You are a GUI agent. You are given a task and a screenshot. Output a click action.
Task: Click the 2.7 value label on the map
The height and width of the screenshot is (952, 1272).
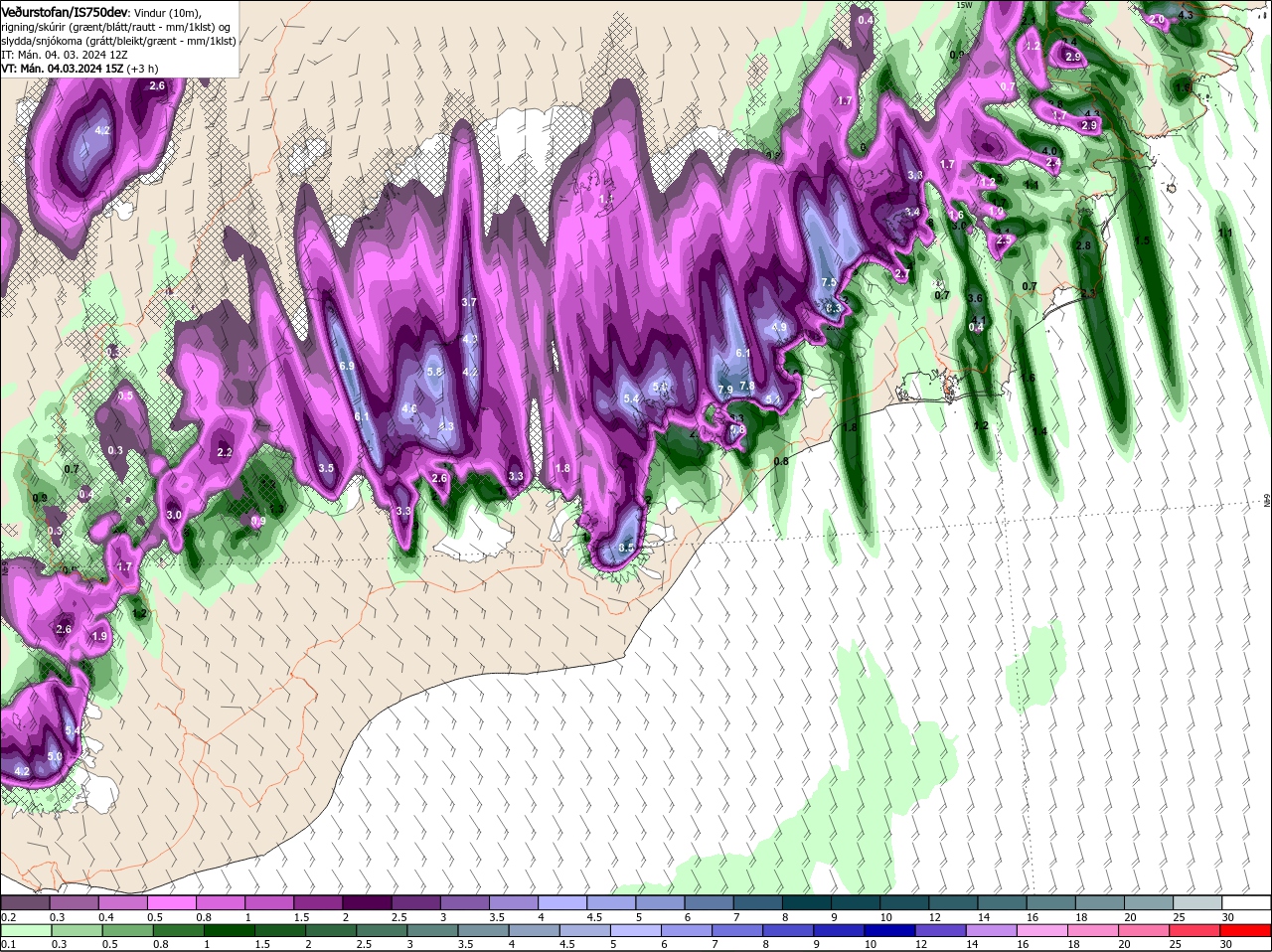(x=902, y=273)
